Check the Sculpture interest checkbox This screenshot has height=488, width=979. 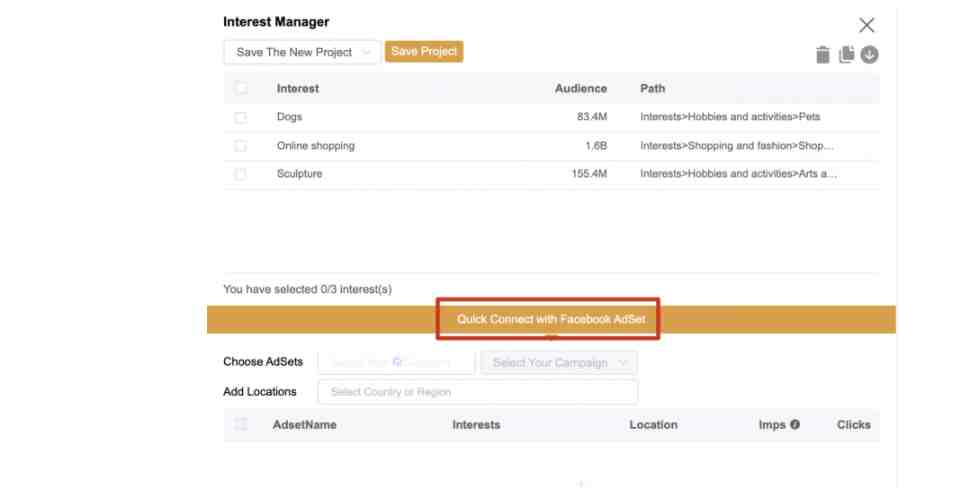240,174
